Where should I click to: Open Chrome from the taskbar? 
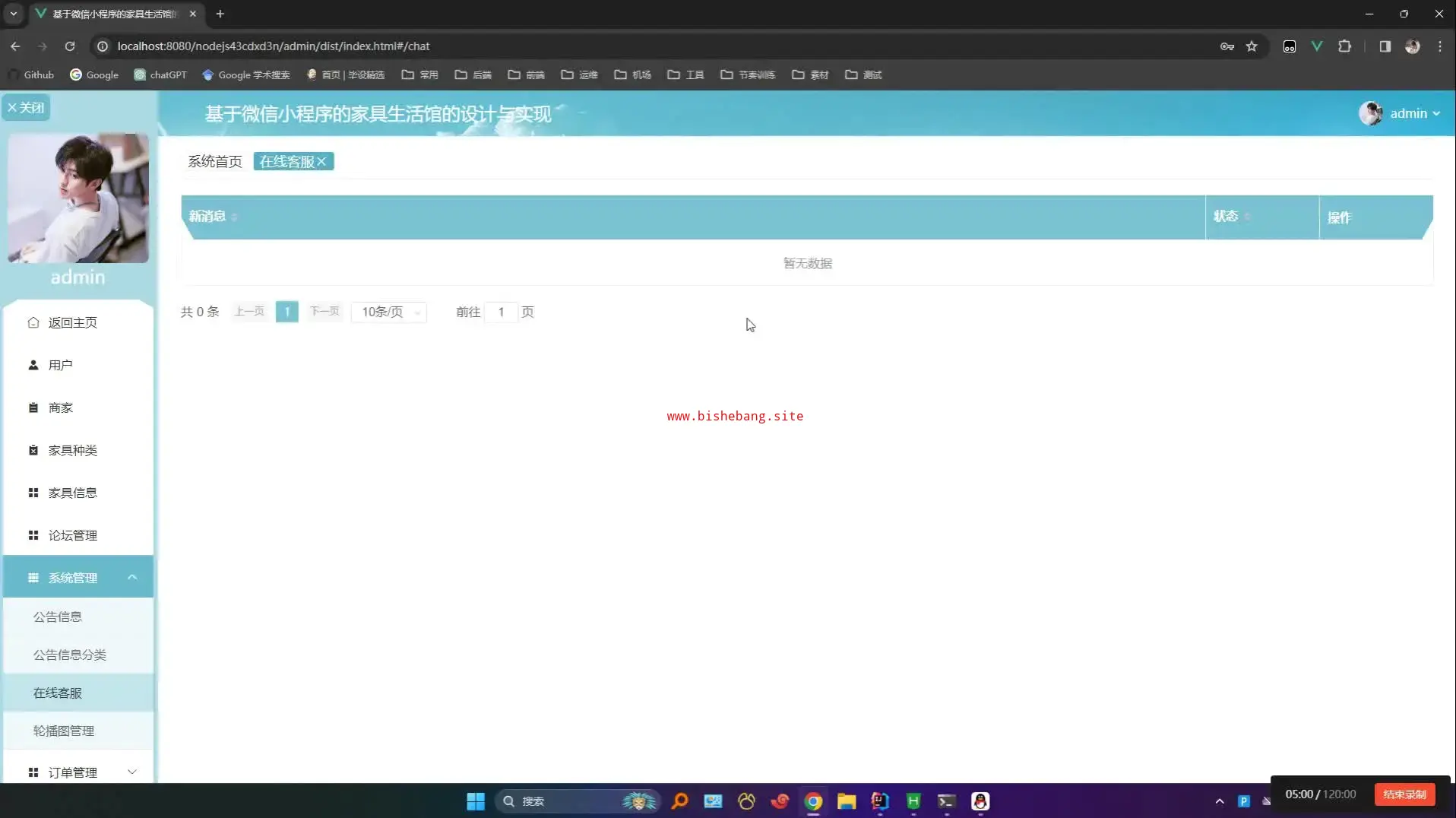813,801
